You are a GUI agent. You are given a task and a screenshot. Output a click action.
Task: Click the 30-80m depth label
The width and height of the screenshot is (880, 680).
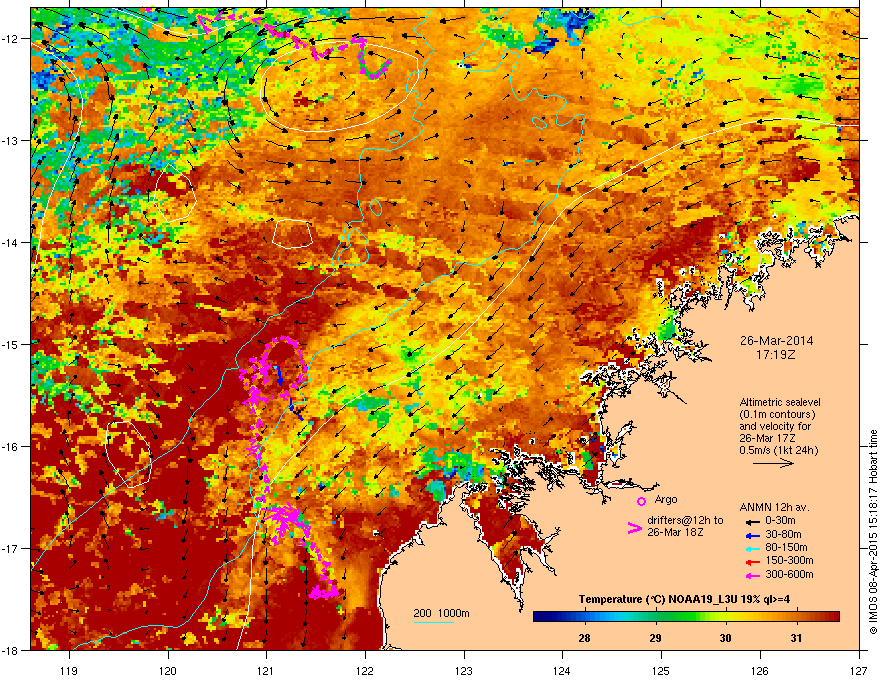pos(783,534)
